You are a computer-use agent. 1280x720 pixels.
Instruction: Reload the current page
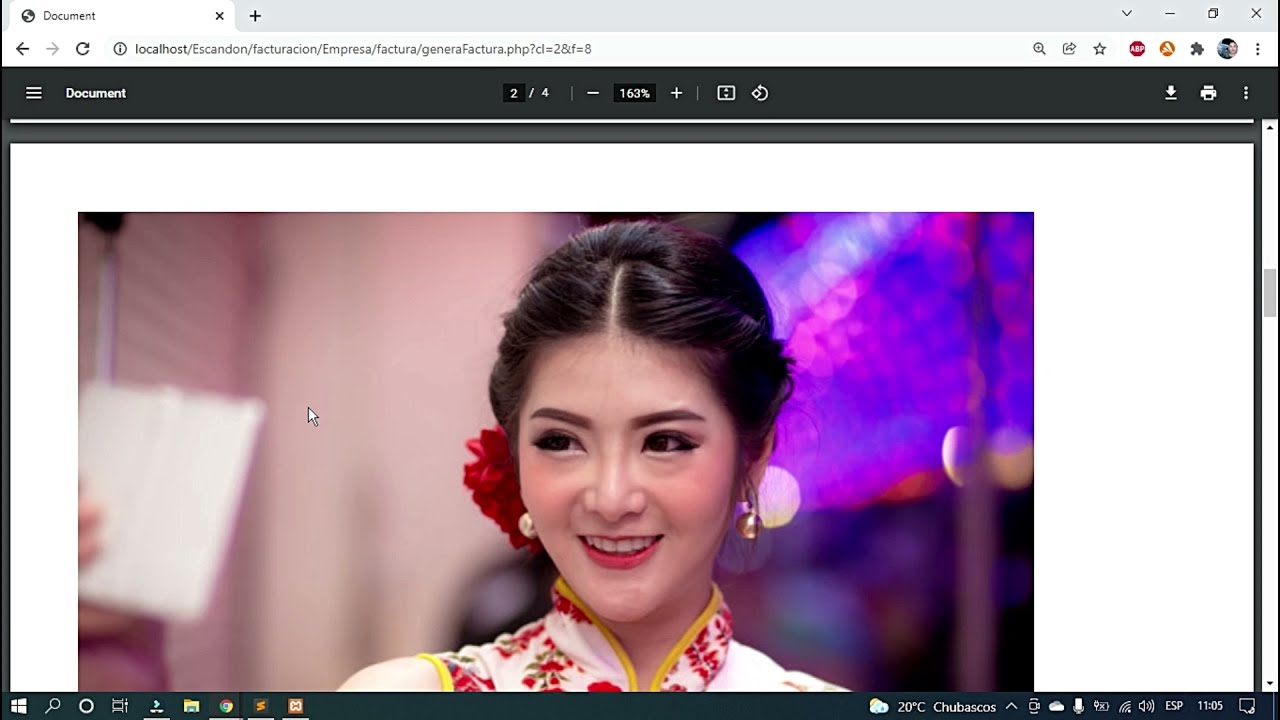[83, 48]
